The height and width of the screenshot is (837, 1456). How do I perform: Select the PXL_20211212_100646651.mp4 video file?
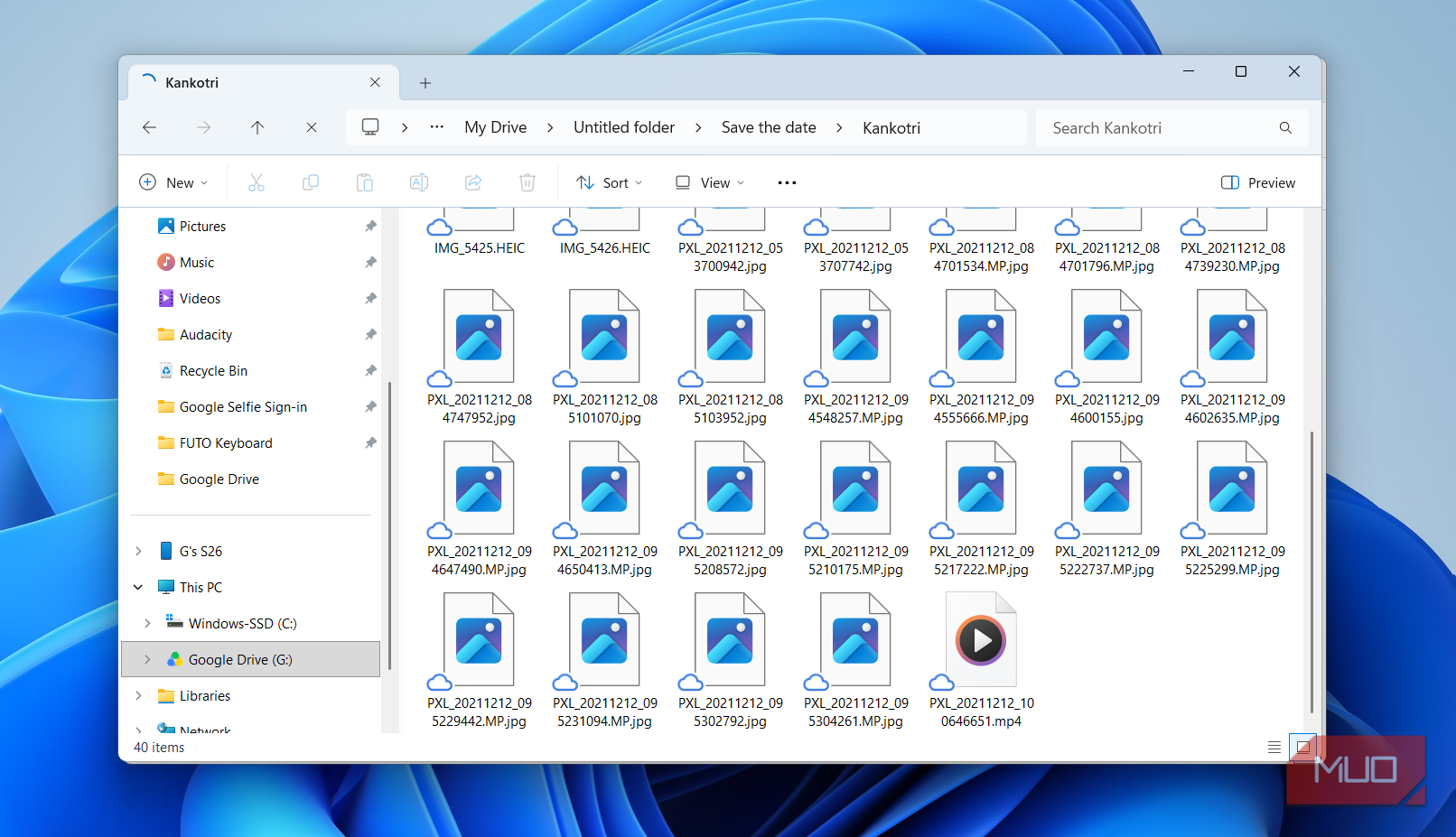981,661
